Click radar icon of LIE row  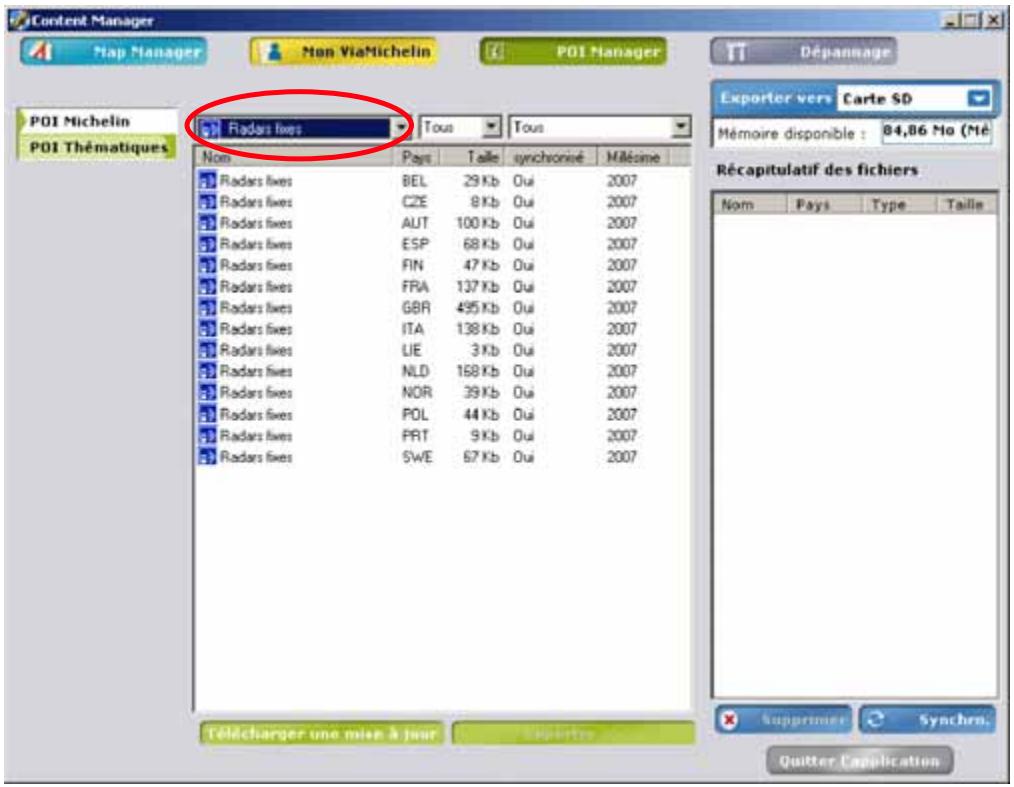(208, 350)
